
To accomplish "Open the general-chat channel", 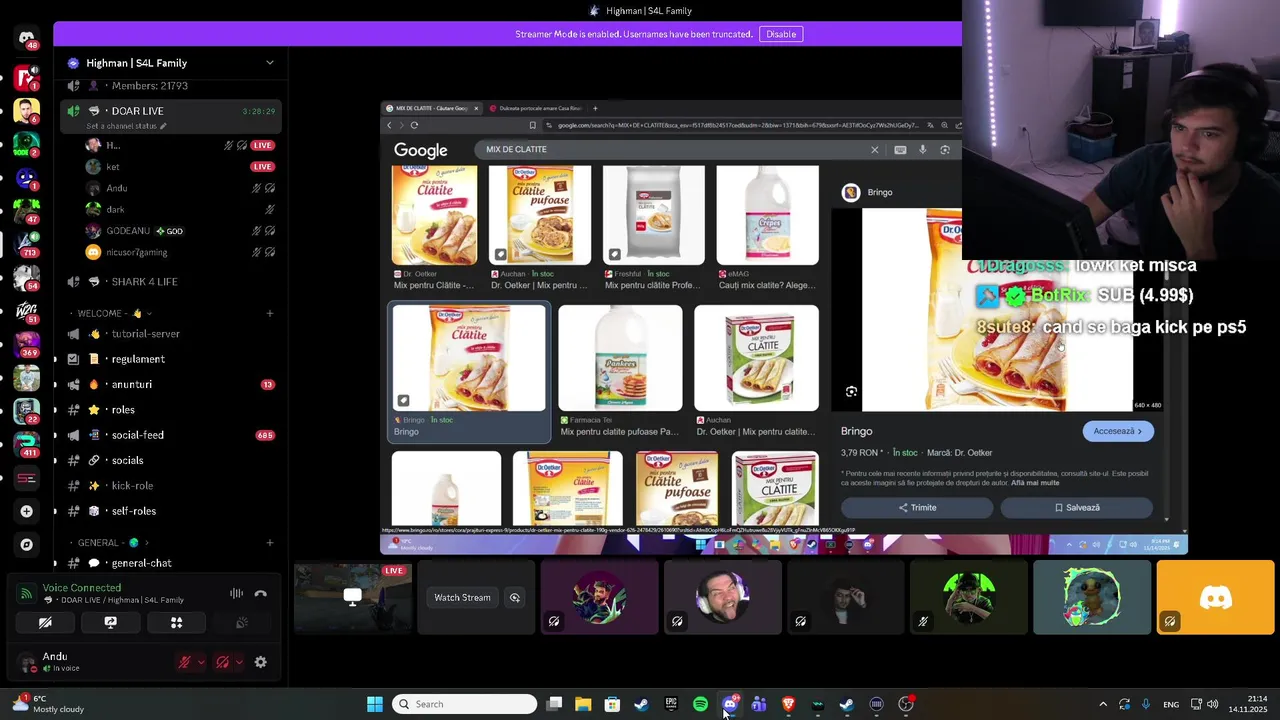I will (x=170, y=563).
